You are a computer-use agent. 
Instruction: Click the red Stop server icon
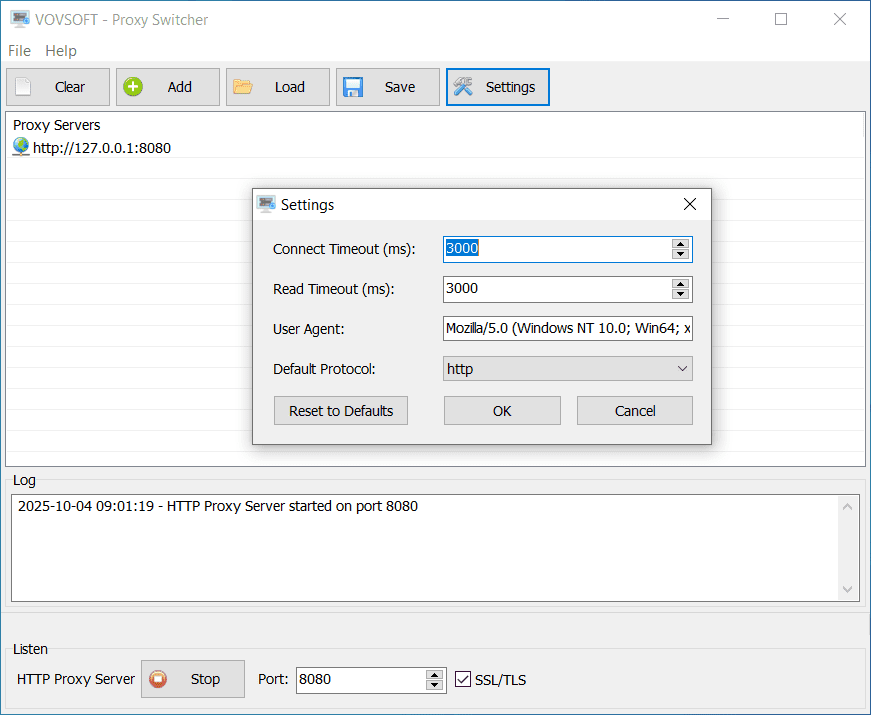(158, 679)
